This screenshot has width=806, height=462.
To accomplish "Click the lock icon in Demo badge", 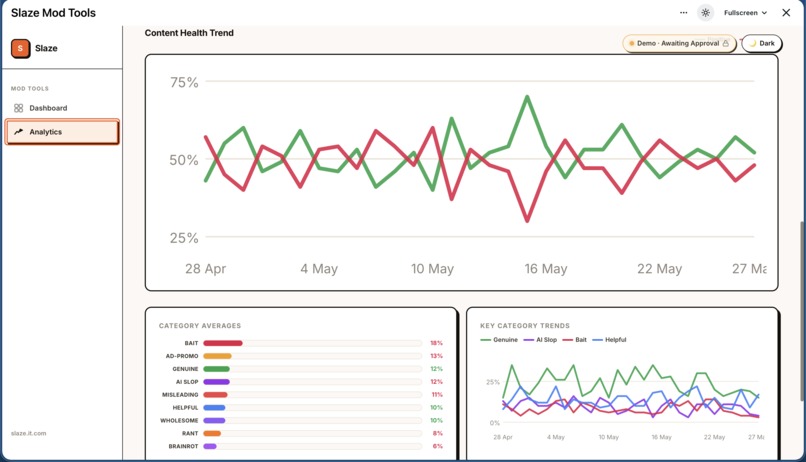I will click(x=725, y=43).
